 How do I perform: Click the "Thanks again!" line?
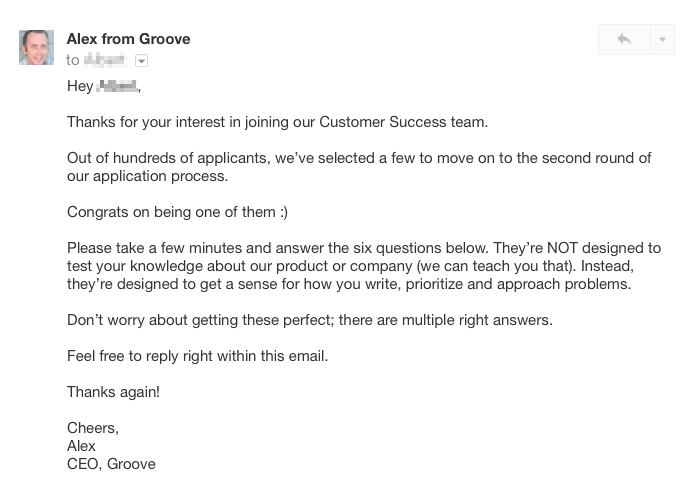113,392
